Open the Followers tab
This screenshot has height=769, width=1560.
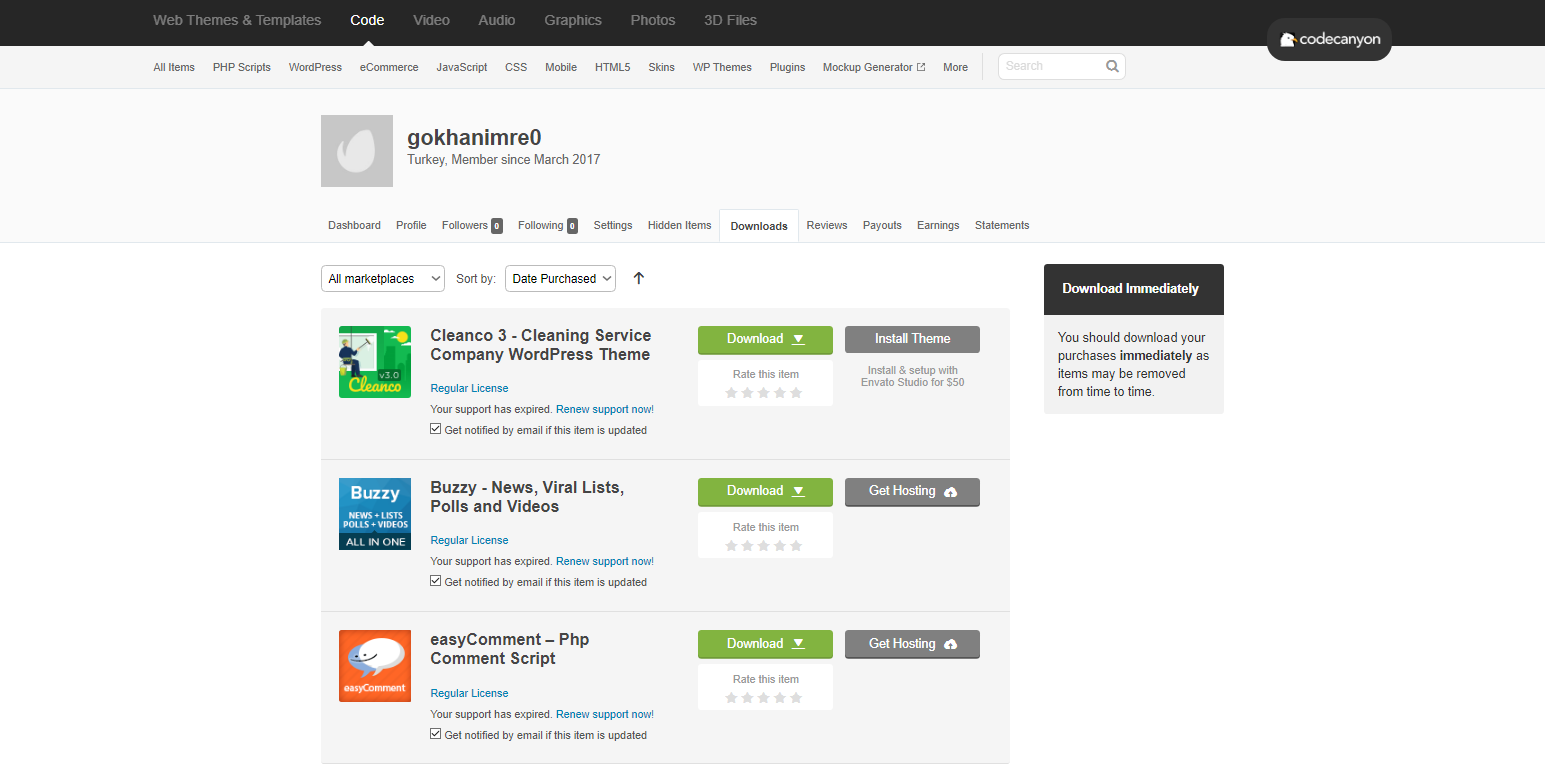click(x=472, y=225)
